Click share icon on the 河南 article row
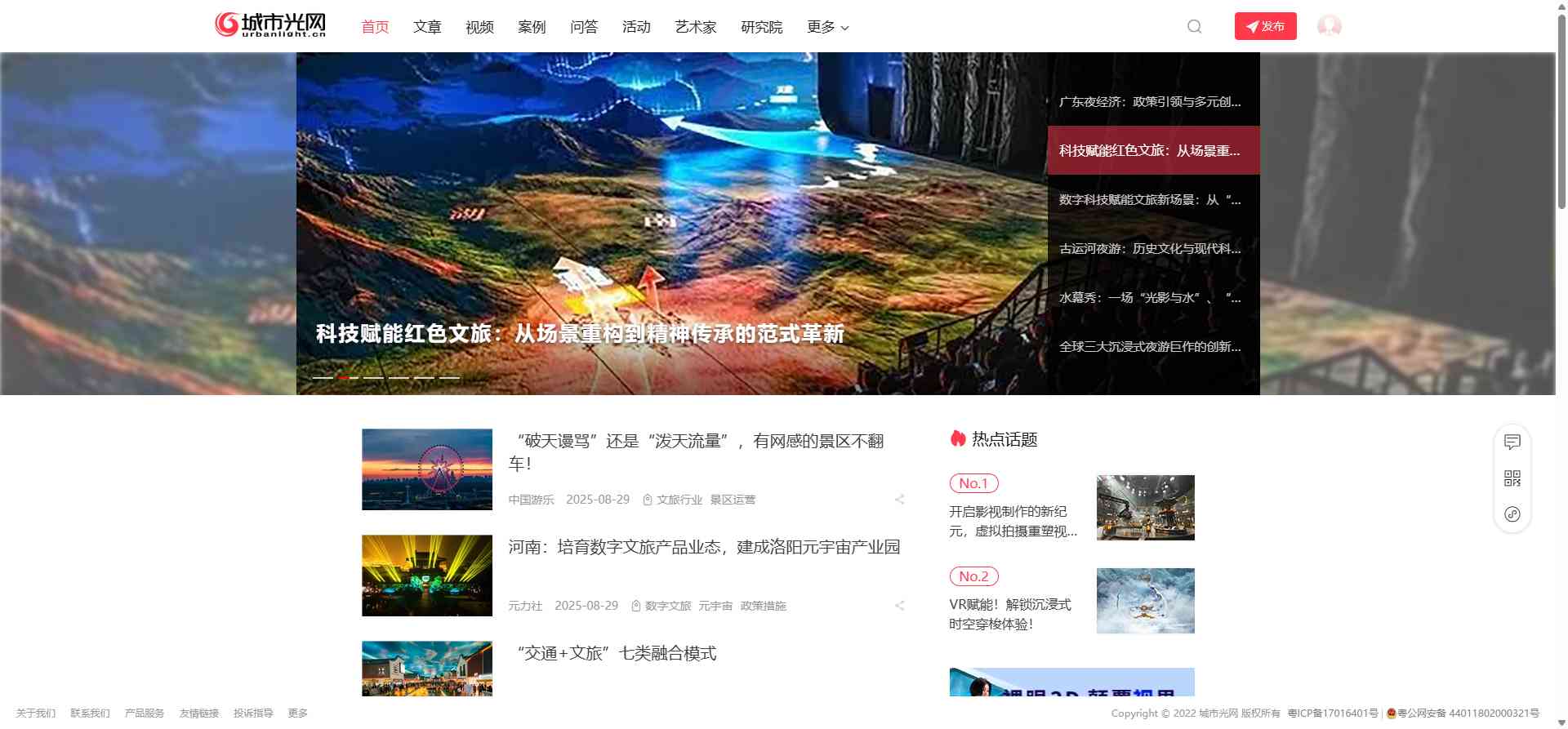Viewport: 1568px width, 729px height. pos(899,606)
